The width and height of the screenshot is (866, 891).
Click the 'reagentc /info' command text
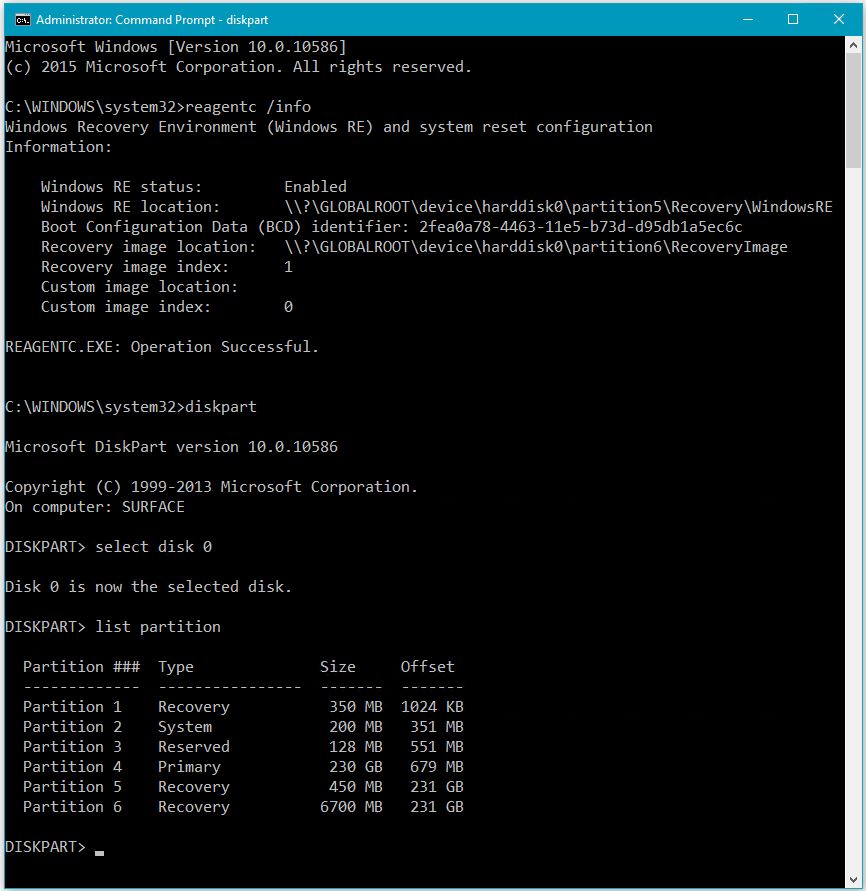tap(248, 107)
